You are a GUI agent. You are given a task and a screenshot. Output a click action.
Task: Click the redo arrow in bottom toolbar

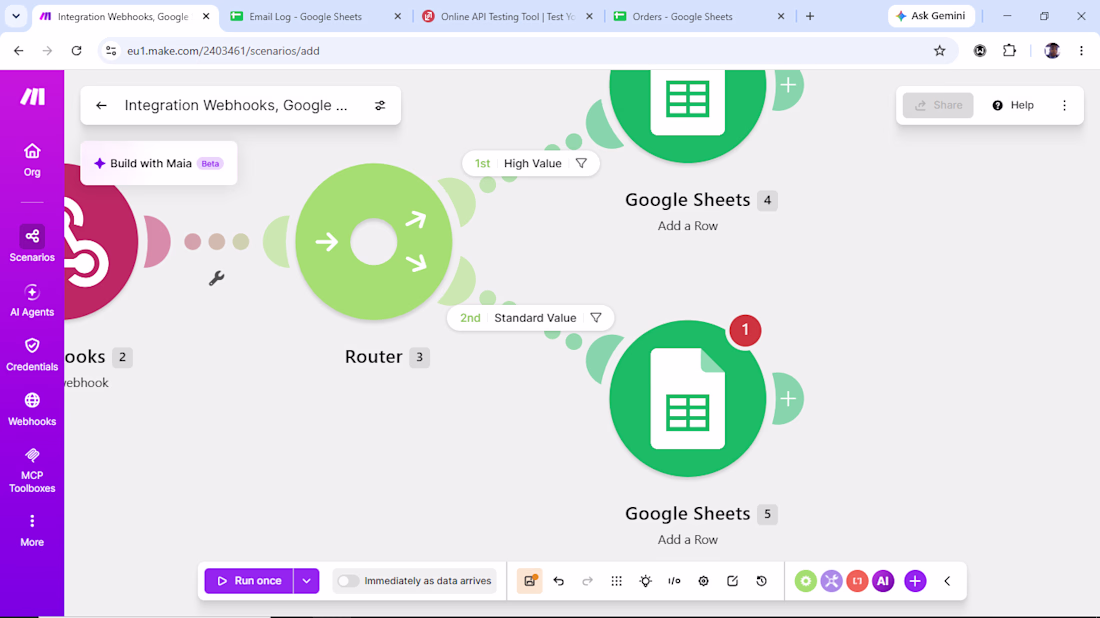587,581
